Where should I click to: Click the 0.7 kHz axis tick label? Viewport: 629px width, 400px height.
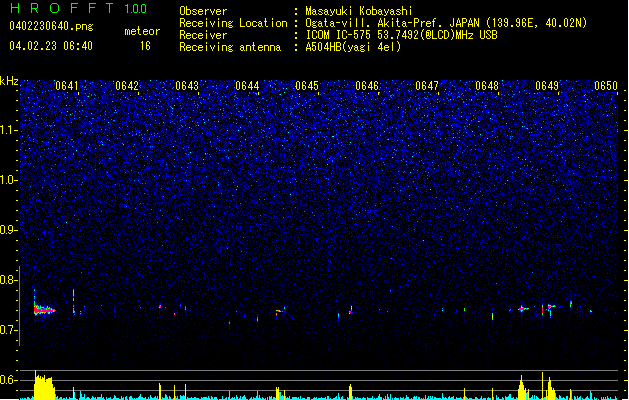[9, 330]
